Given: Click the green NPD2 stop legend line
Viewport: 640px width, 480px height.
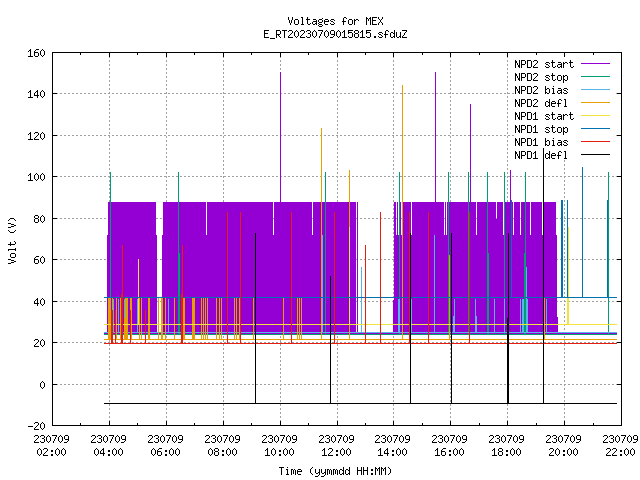Looking at the screenshot, I should pyautogui.click(x=595, y=77).
